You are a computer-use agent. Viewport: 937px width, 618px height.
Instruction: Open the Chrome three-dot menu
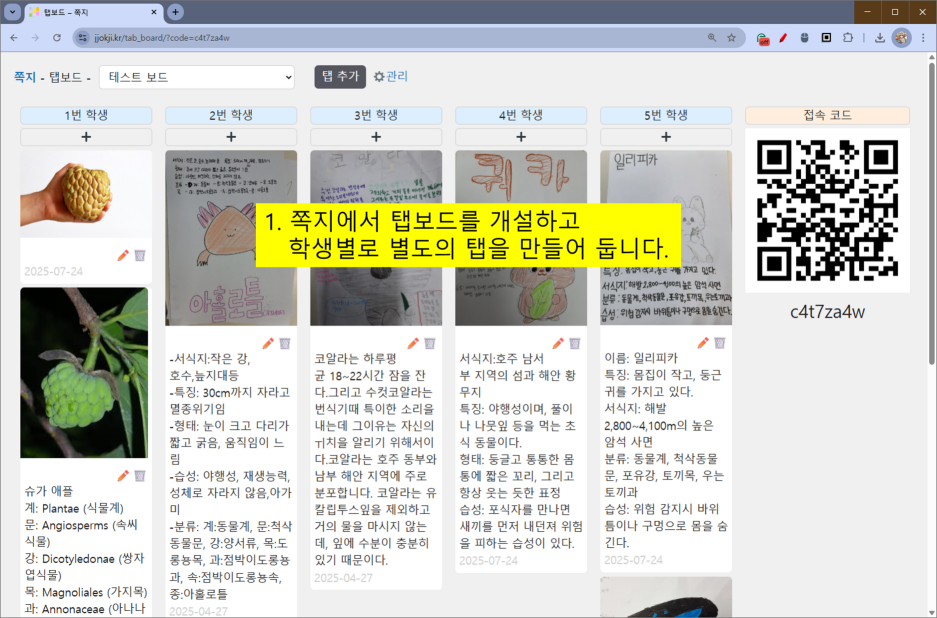point(923,38)
